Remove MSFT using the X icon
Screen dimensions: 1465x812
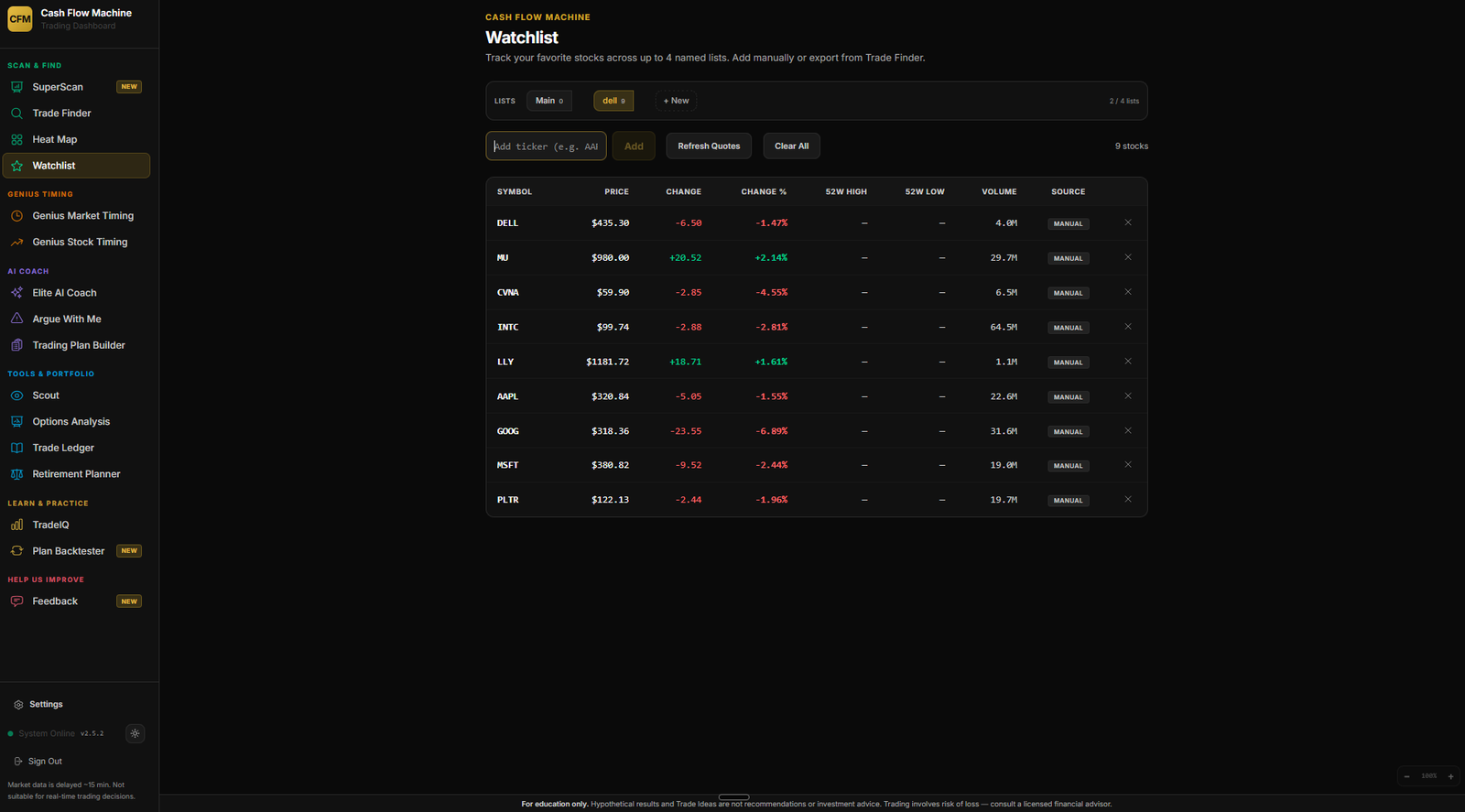click(x=1128, y=465)
